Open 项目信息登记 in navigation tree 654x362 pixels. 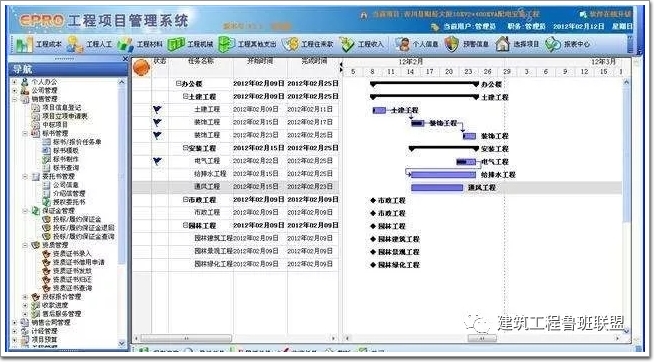point(61,107)
